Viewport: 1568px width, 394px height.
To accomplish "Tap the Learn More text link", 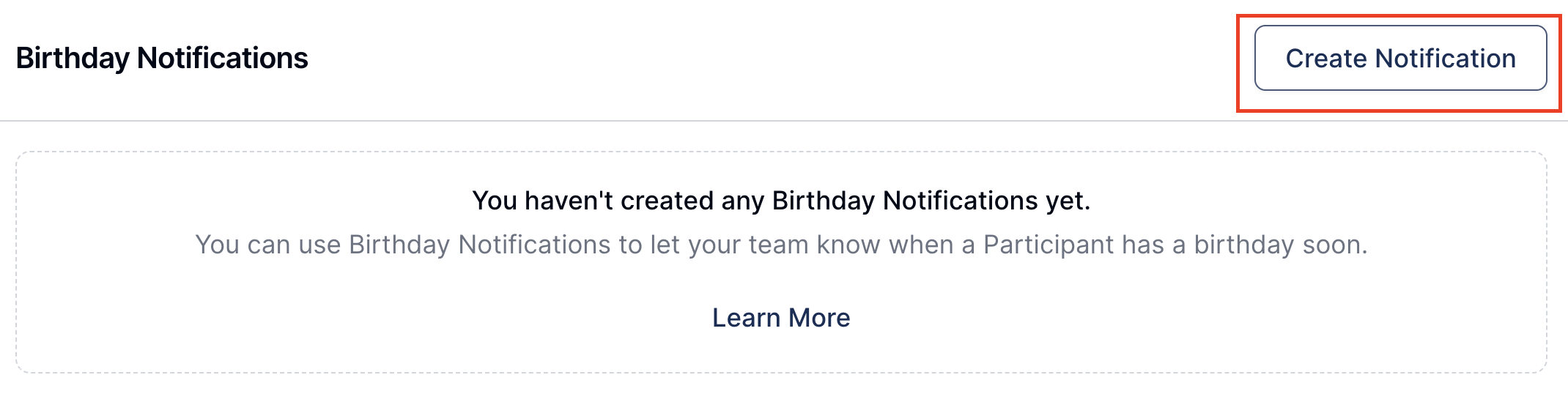I will (x=781, y=318).
